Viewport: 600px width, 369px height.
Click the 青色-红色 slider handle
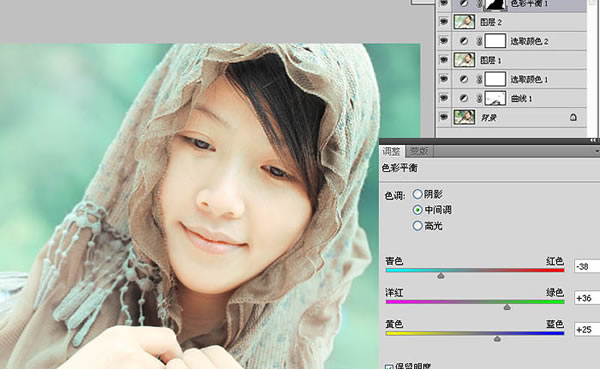441,275
